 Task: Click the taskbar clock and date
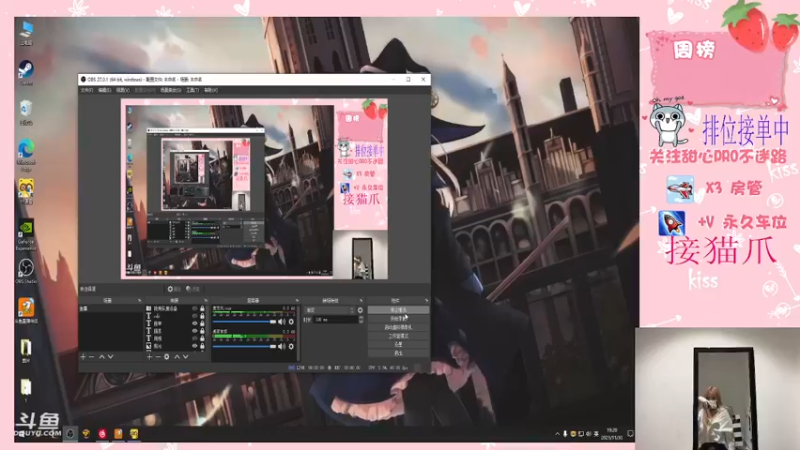[612, 434]
